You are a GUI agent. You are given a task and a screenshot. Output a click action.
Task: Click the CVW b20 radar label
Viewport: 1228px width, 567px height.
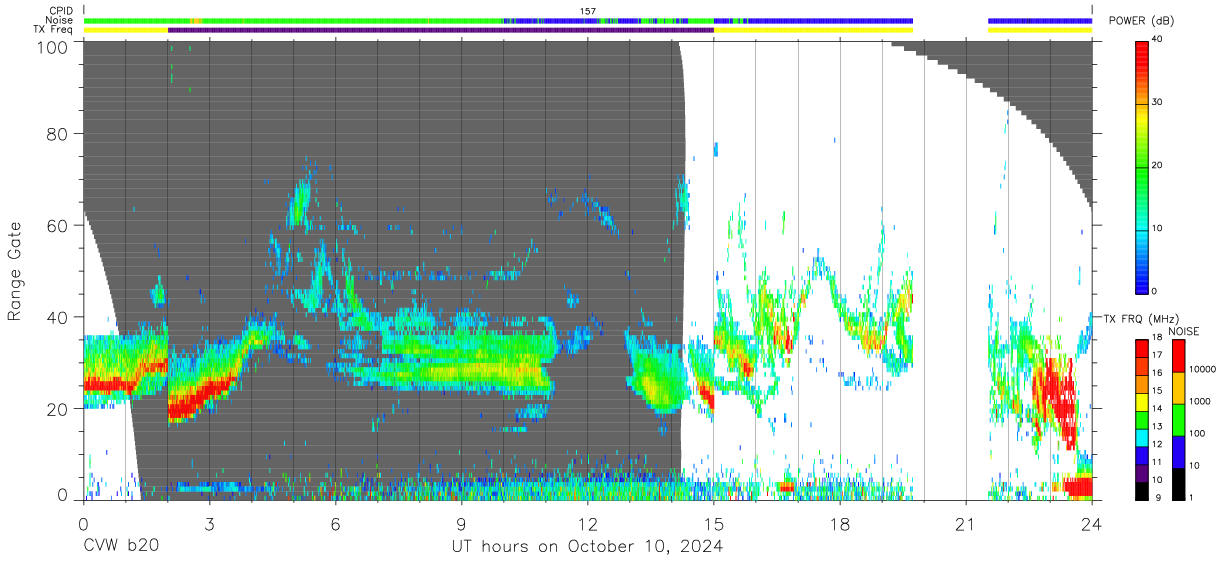click(x=120, y=546)
